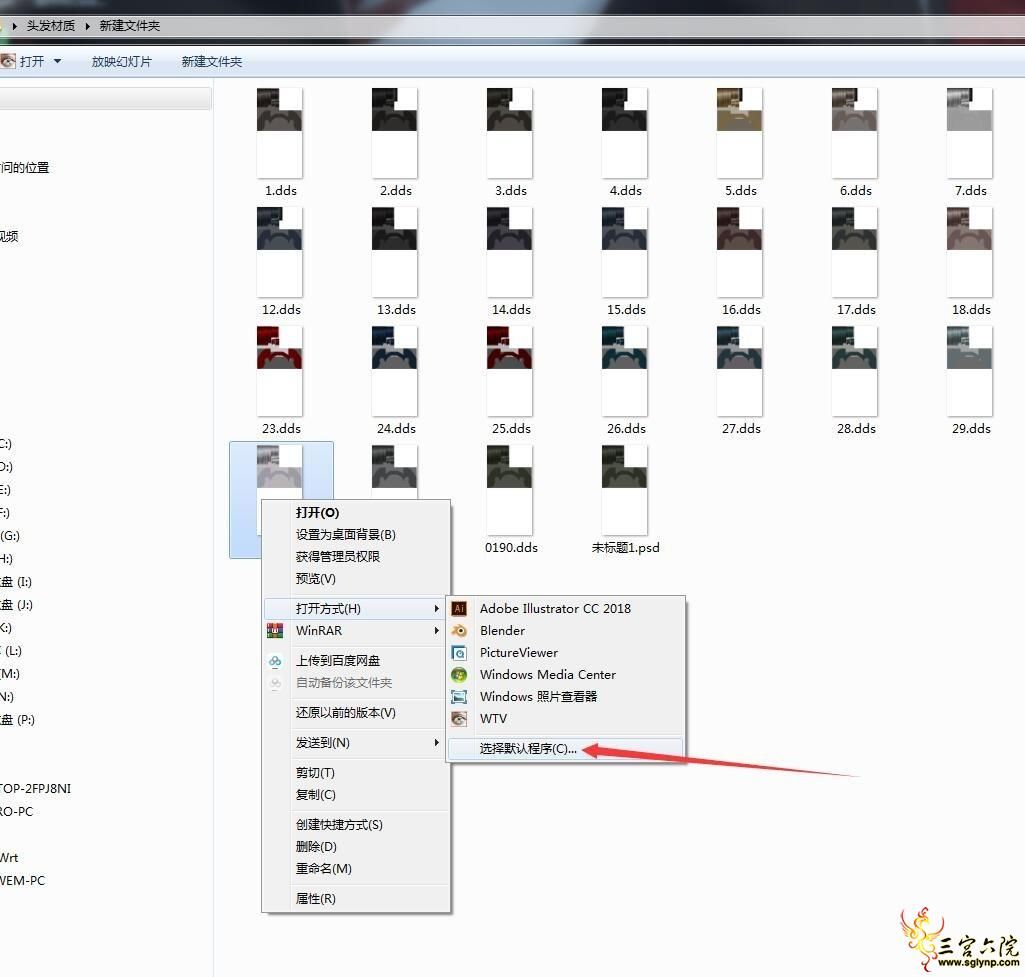Click the breadcrumb arrow before 头发材质
1025x977 pixels.
tap(14, 26)
